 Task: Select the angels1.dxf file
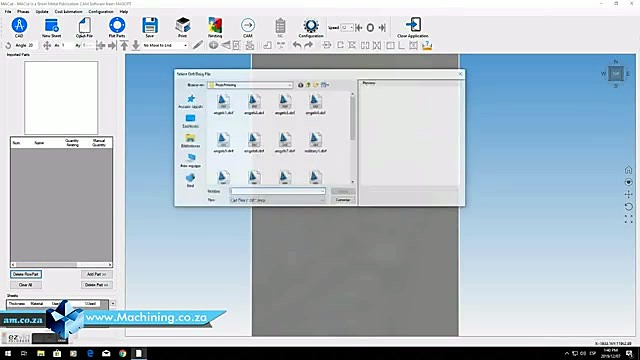(x=223, y=104)
